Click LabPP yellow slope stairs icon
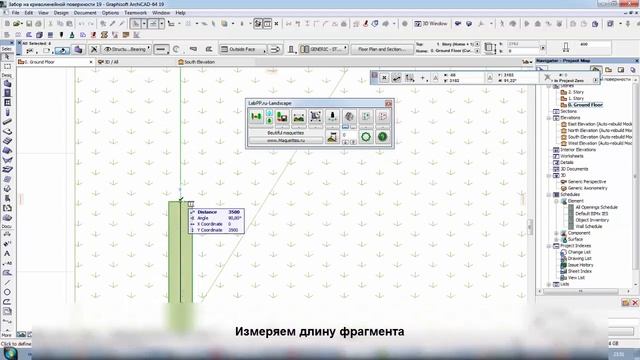This screenshot has height=360, width=640. [x=332, y=137]
